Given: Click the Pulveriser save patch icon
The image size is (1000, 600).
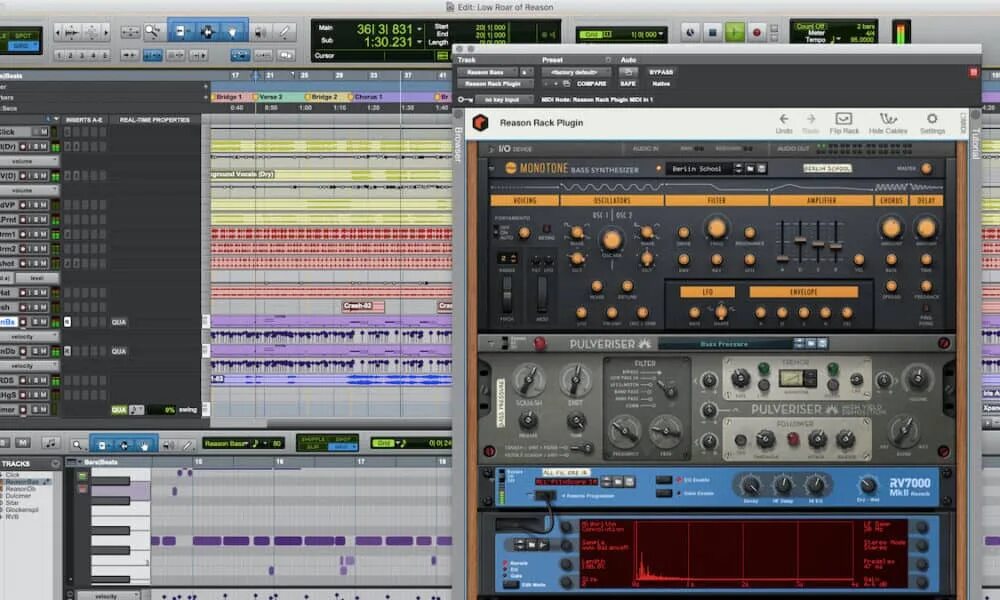Looking at the screenshot, I should [822, 343].
